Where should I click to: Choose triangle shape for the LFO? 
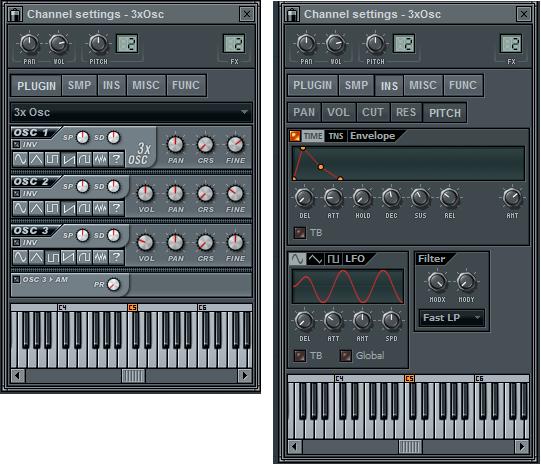[x=315, y=259]
